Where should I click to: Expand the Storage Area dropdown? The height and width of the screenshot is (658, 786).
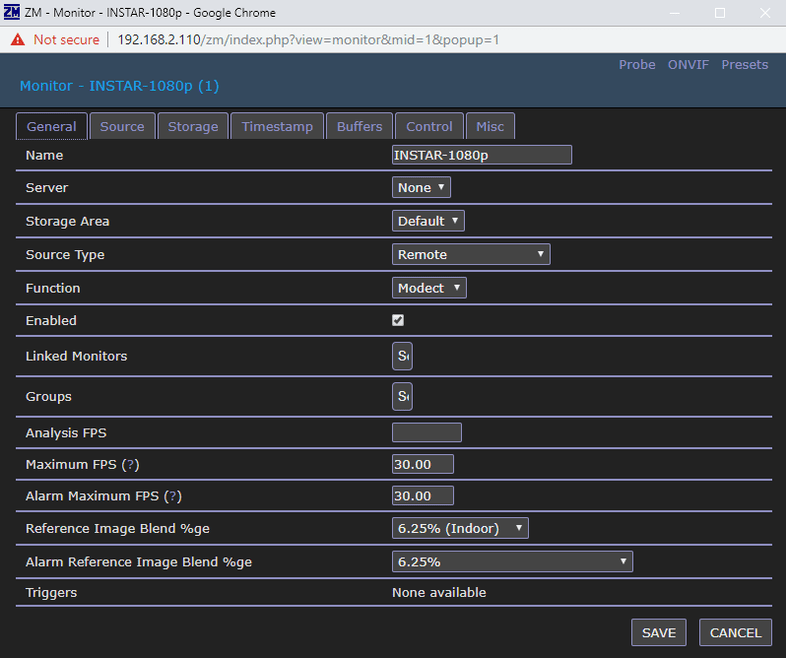pos(428,221)
